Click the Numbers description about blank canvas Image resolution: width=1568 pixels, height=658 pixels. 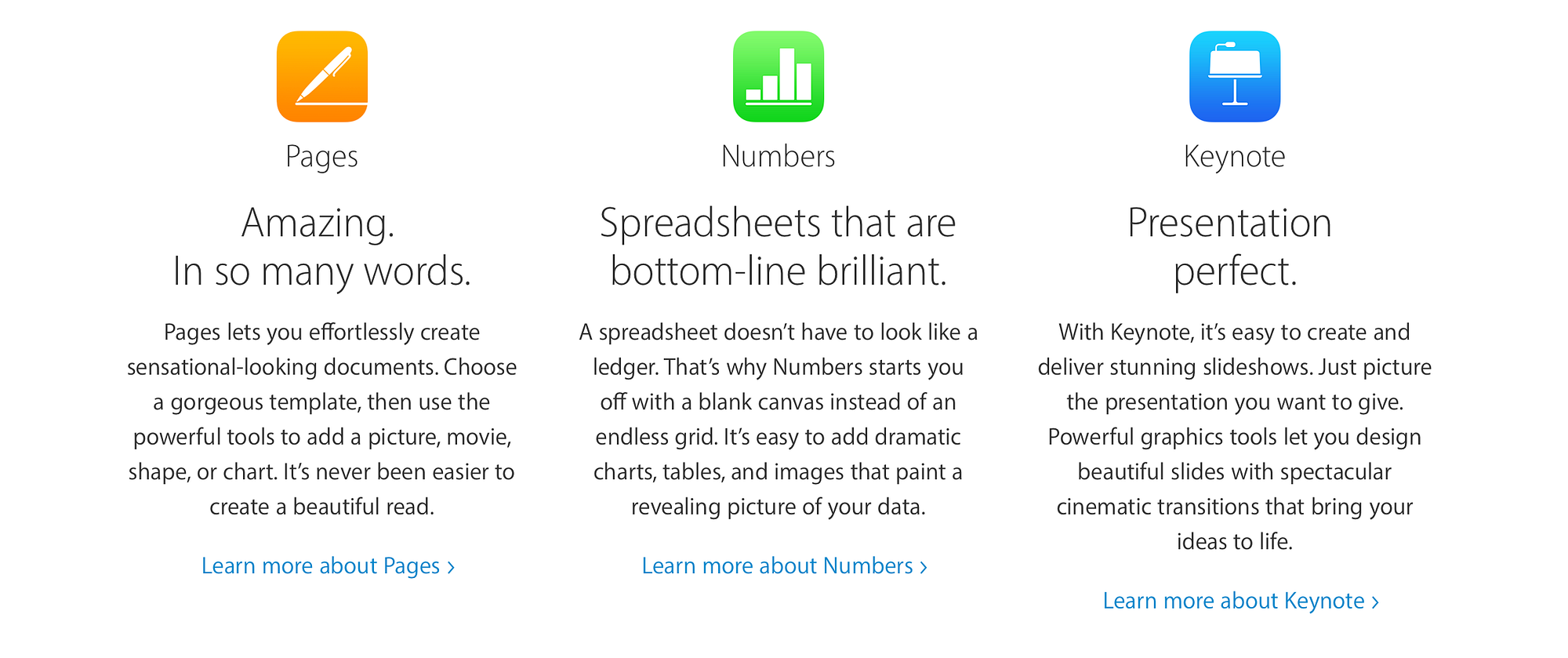[x=778, y=419]
